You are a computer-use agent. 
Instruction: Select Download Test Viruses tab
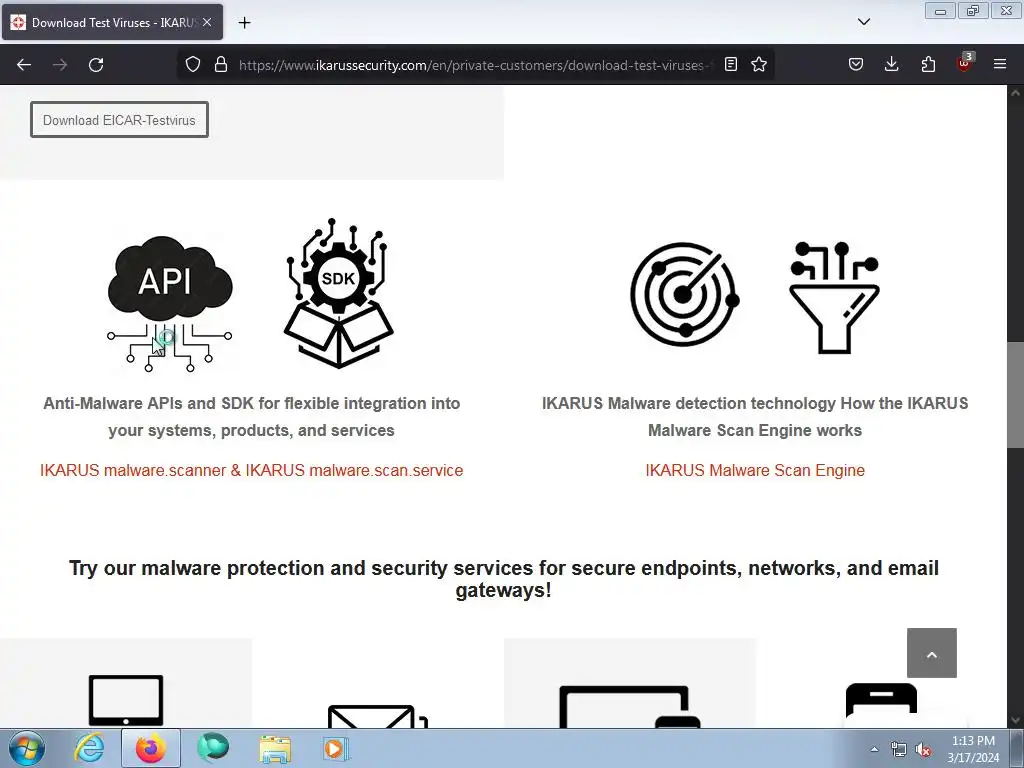click(x=112, y=22)
